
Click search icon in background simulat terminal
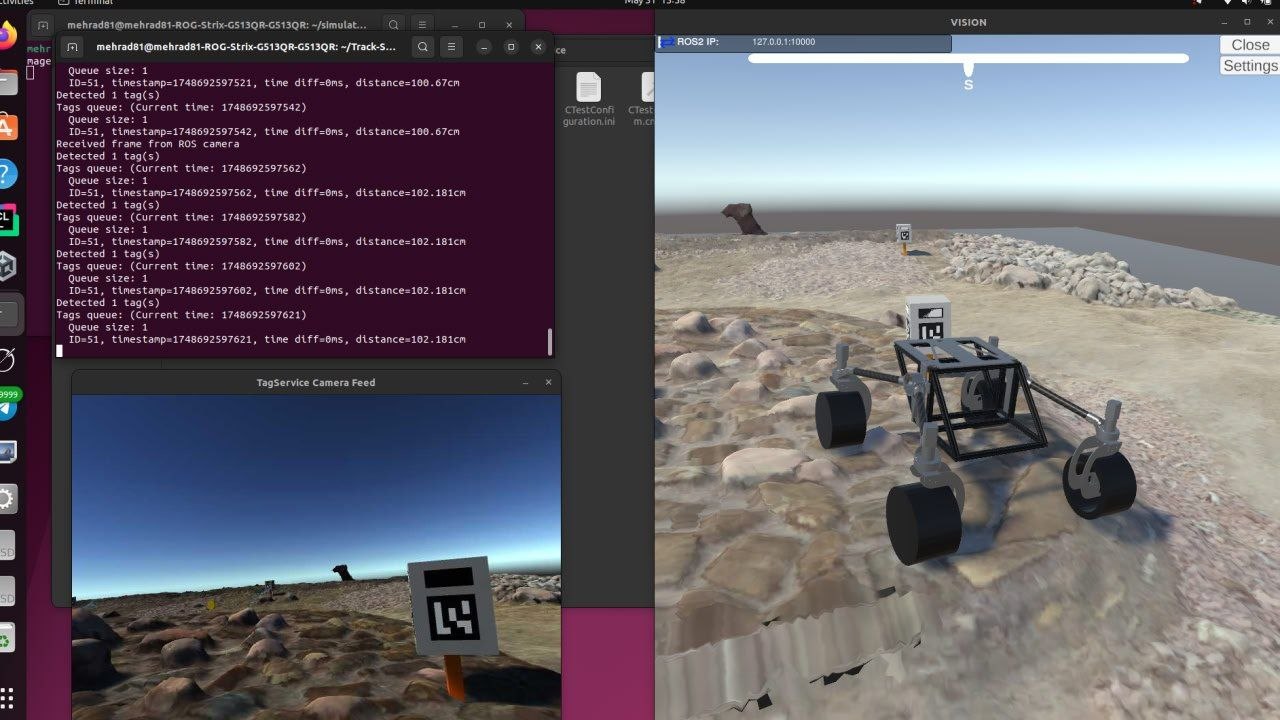pos(393,24)
